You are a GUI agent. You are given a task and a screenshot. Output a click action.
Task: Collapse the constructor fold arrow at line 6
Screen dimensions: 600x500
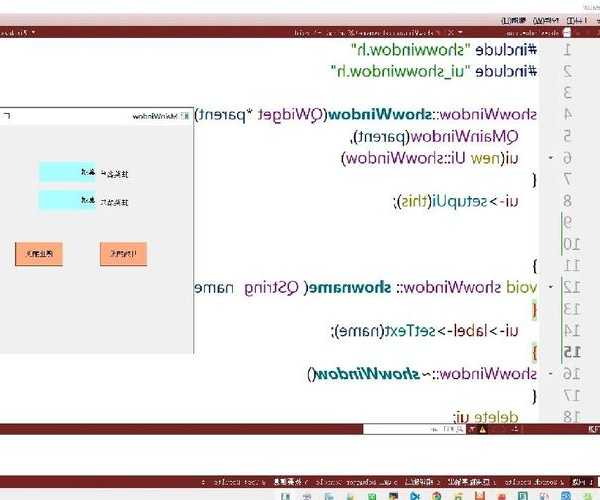point(551,158)
